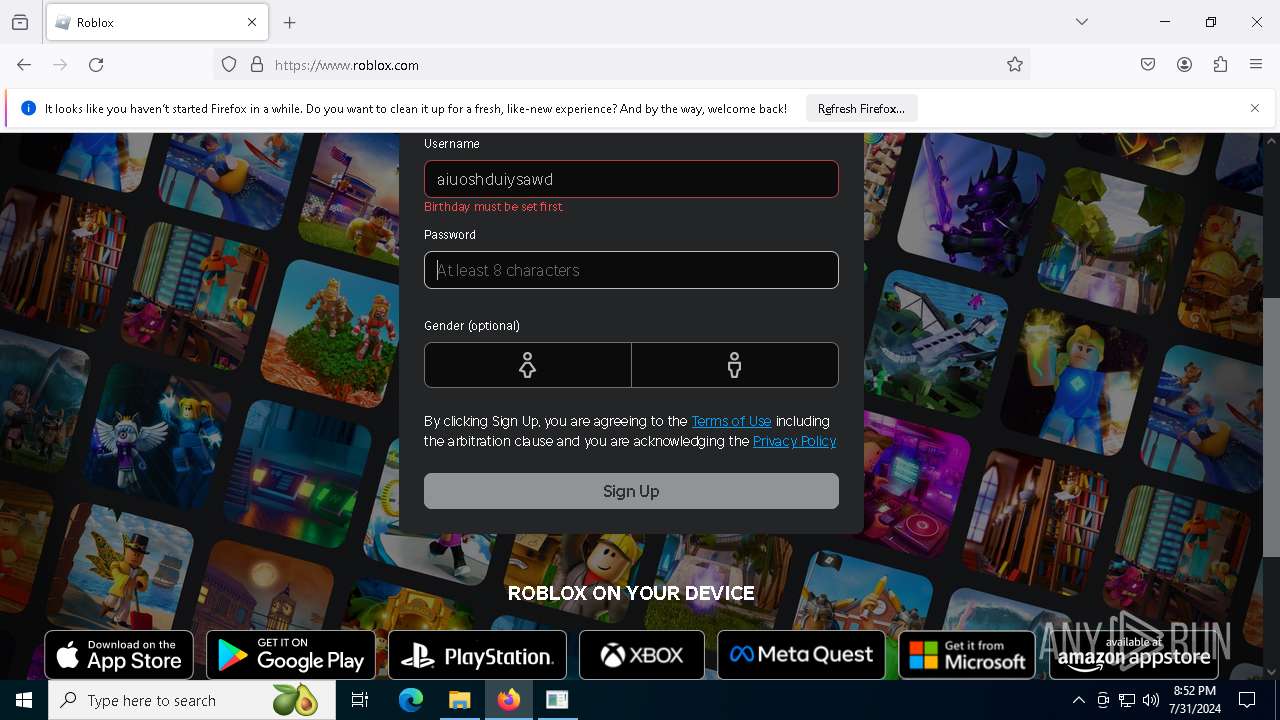This screenshot has width=1280, height=720.
Task: Dismiss the Firefox notification bar
Action: [x=1255, y=108]
